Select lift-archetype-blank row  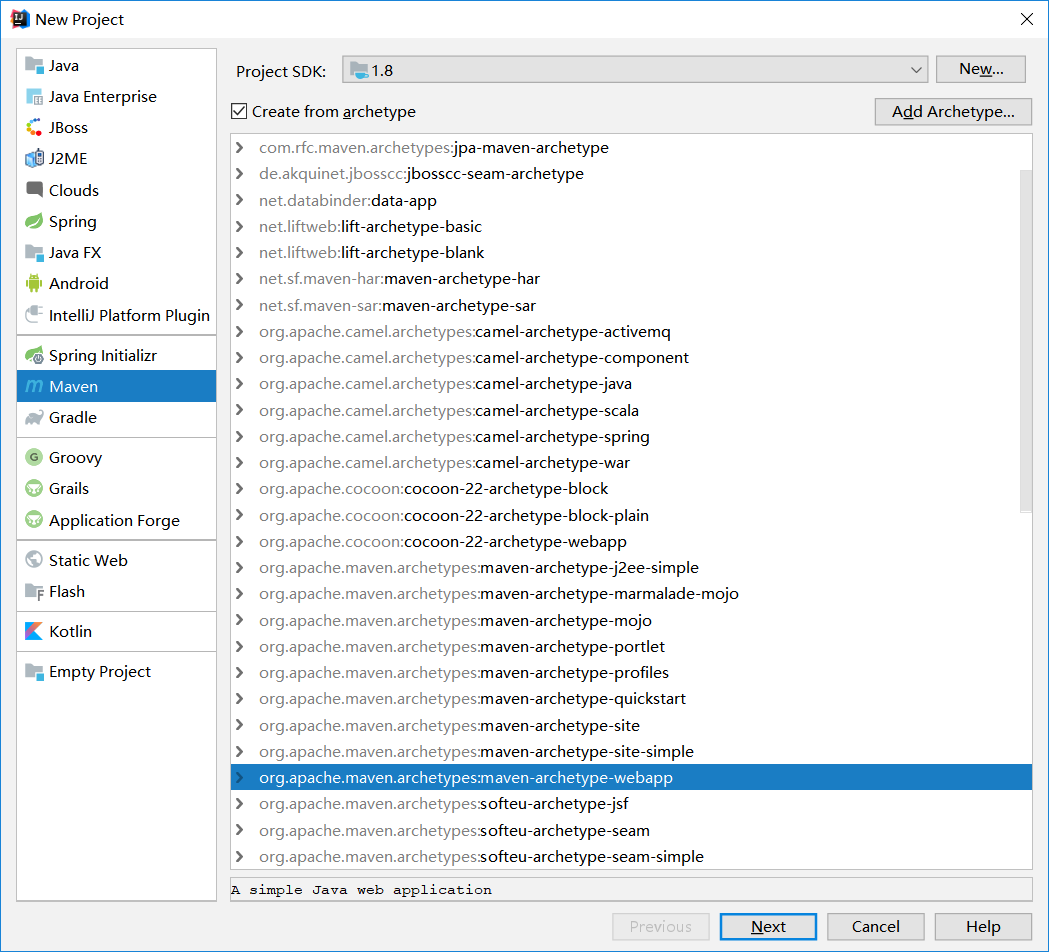(631, 253)
